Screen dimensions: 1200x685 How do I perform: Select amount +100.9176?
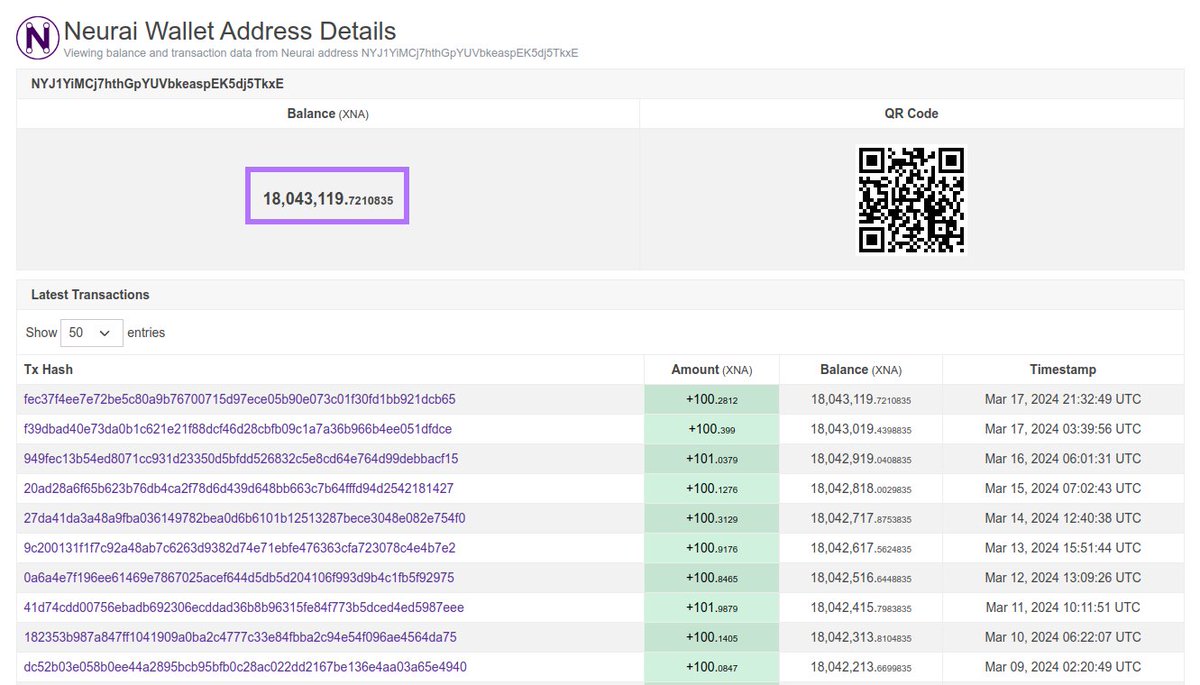pos(712,548)
